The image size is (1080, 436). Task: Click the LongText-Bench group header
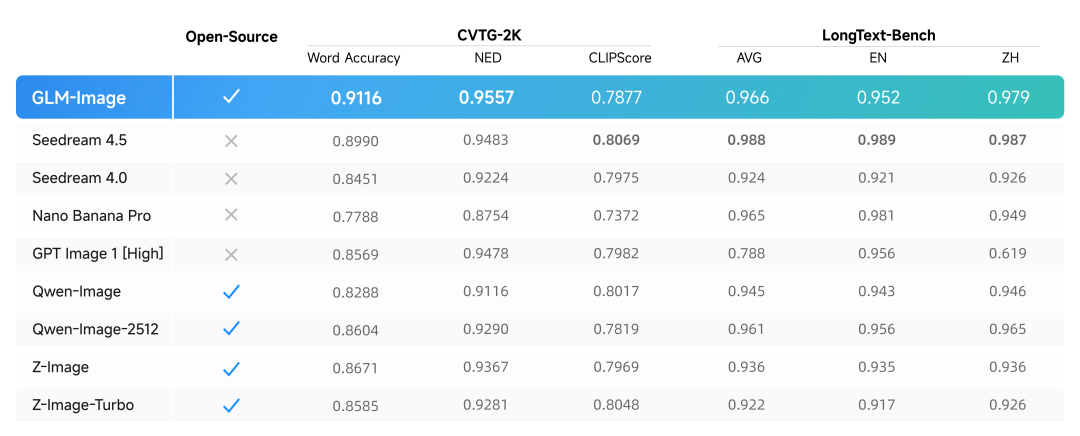[878, 35]
